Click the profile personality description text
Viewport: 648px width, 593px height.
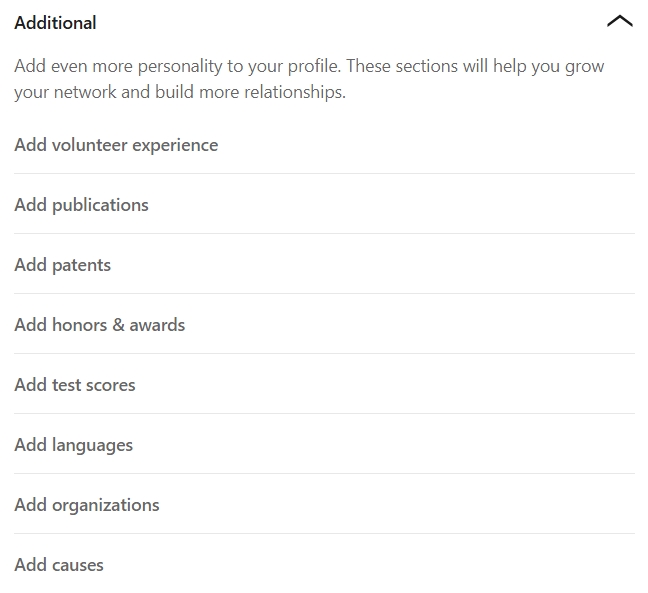tap(309, 79)
